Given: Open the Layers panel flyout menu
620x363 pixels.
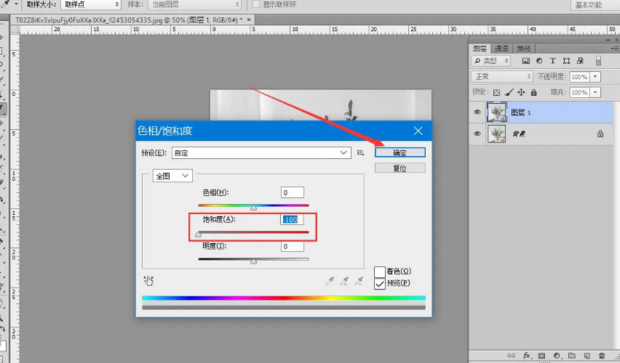Looking at the screenshot, I should pos(614,48).
